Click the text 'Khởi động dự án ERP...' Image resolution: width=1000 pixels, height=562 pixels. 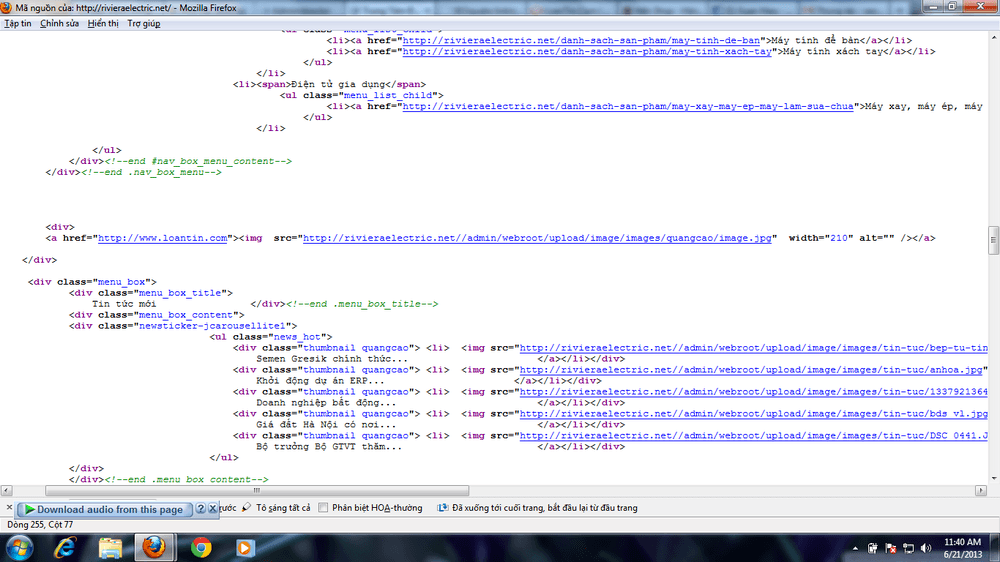click(x=320, y=381)
